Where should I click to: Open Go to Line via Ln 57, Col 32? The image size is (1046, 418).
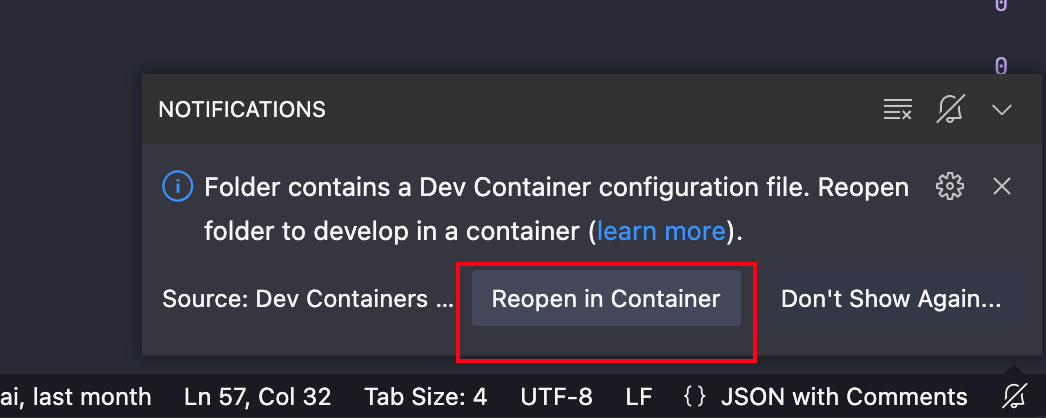[x=257, y=397]
